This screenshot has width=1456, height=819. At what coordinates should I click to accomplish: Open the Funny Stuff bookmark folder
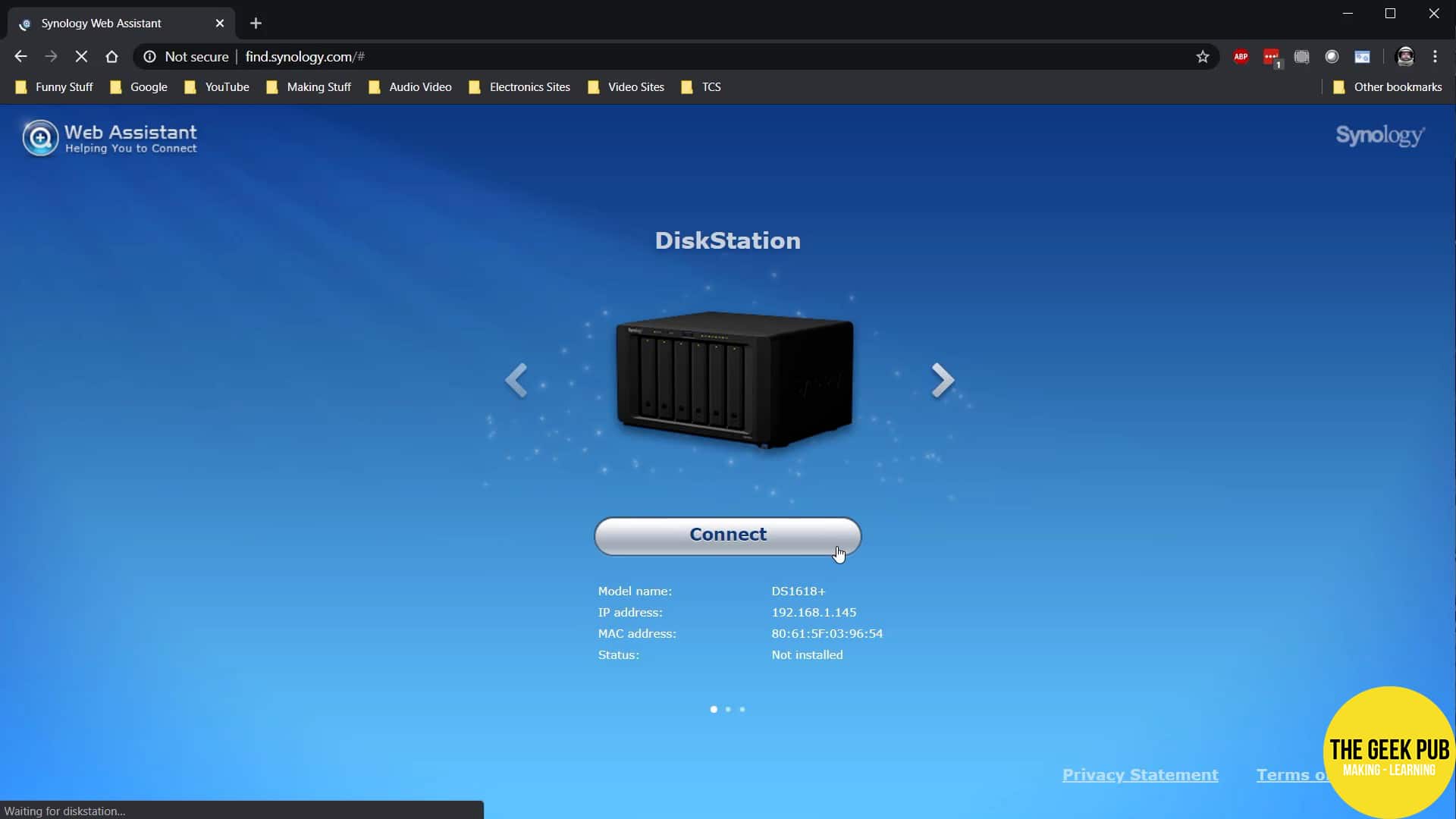pyautogui.click(x=54, y=87)
